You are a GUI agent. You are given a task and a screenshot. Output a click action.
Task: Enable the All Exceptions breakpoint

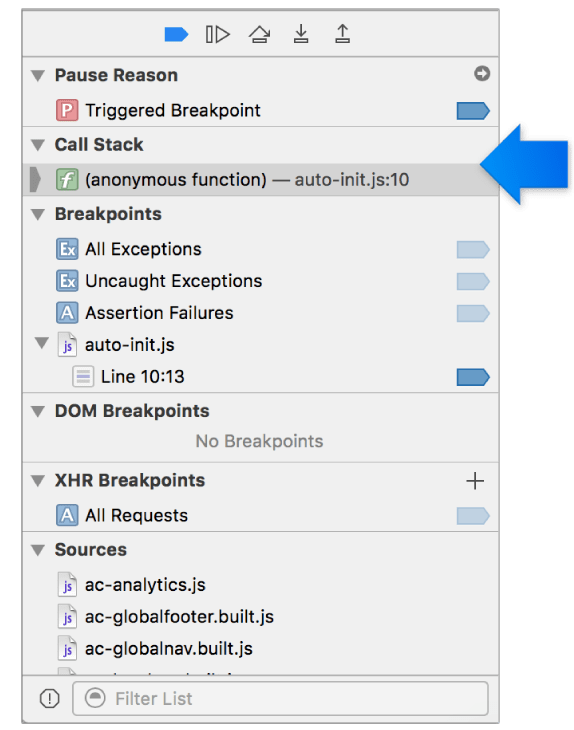click(473, 250)
